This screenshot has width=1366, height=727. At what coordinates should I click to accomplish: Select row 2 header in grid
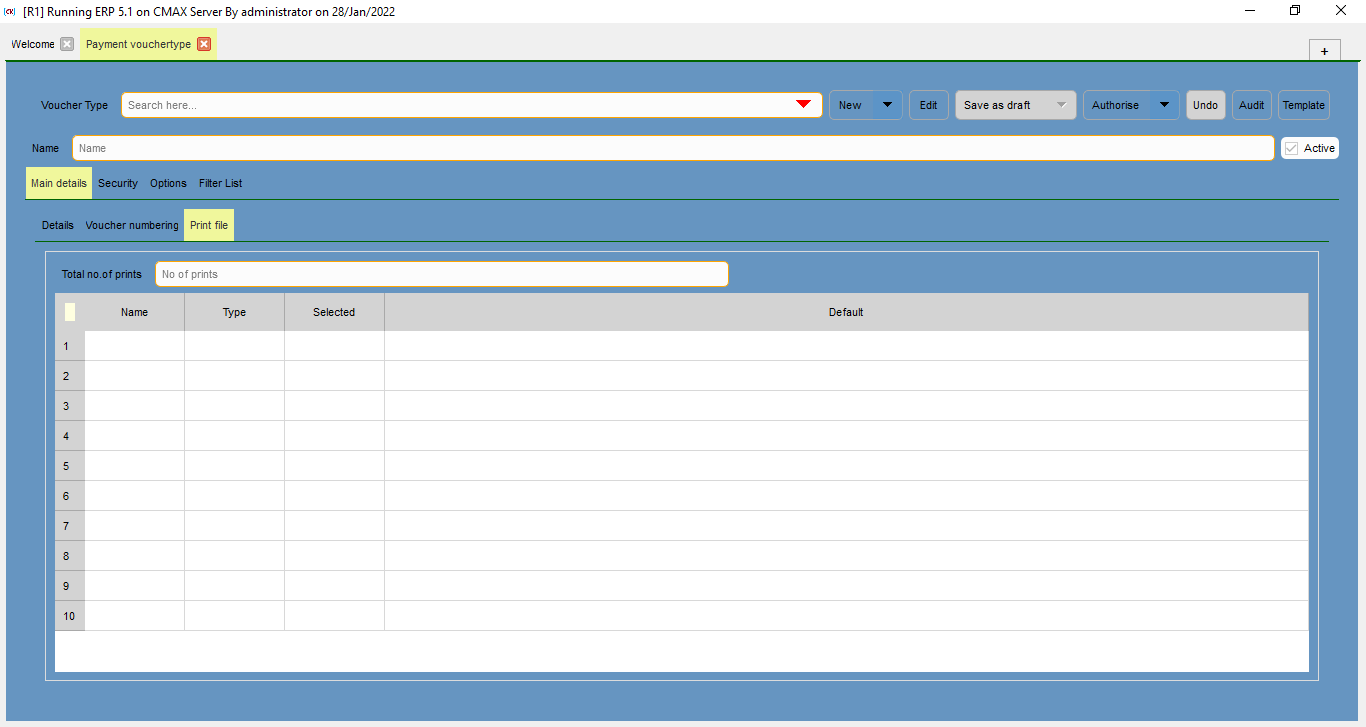pos(70,376)
